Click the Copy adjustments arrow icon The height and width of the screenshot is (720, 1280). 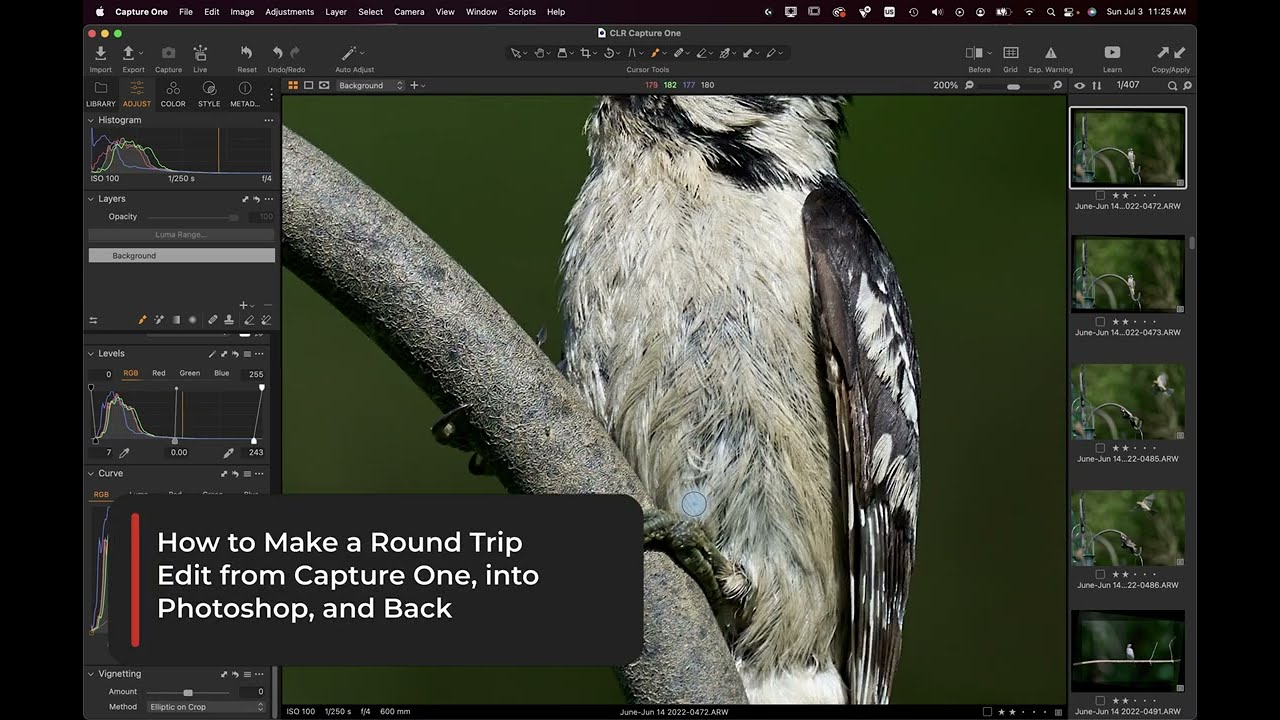click(1163, 53)
